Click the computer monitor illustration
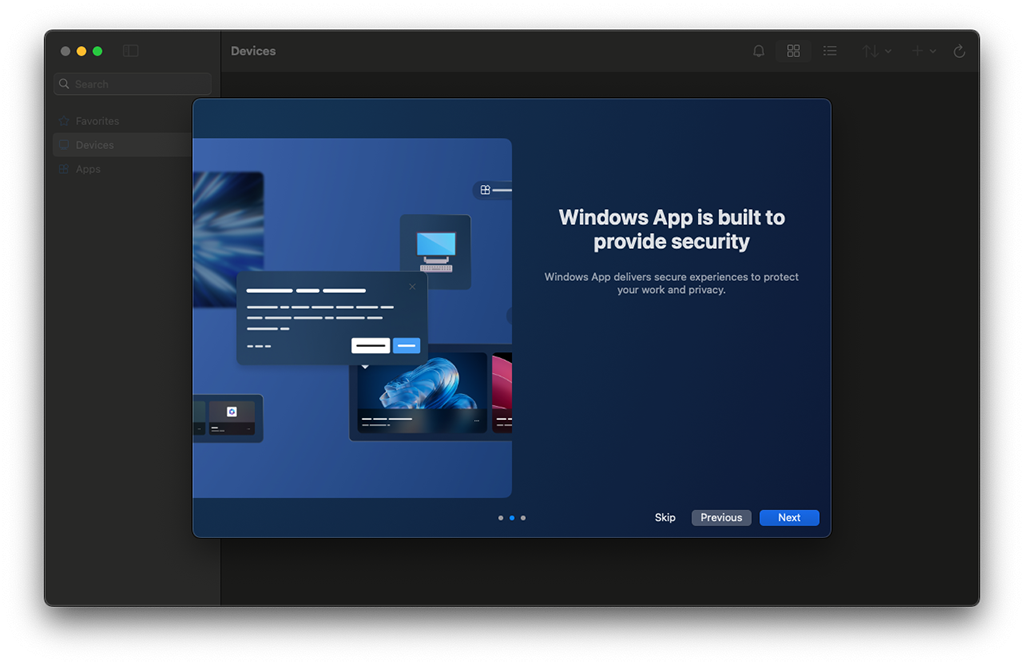The height and width of the screenshot is (665, 1024). (436, 251)
